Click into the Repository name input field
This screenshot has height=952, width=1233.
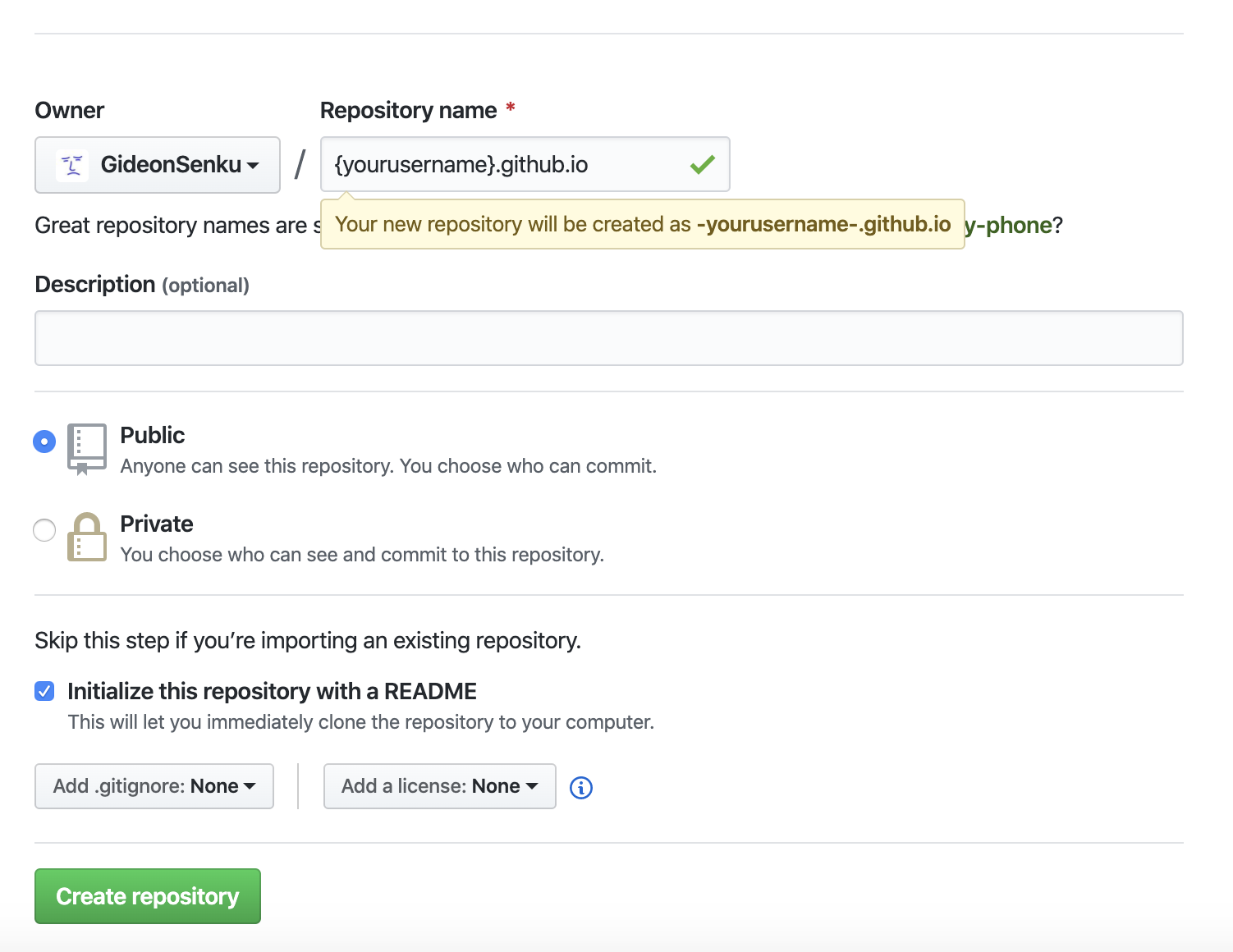click(501, 165)
